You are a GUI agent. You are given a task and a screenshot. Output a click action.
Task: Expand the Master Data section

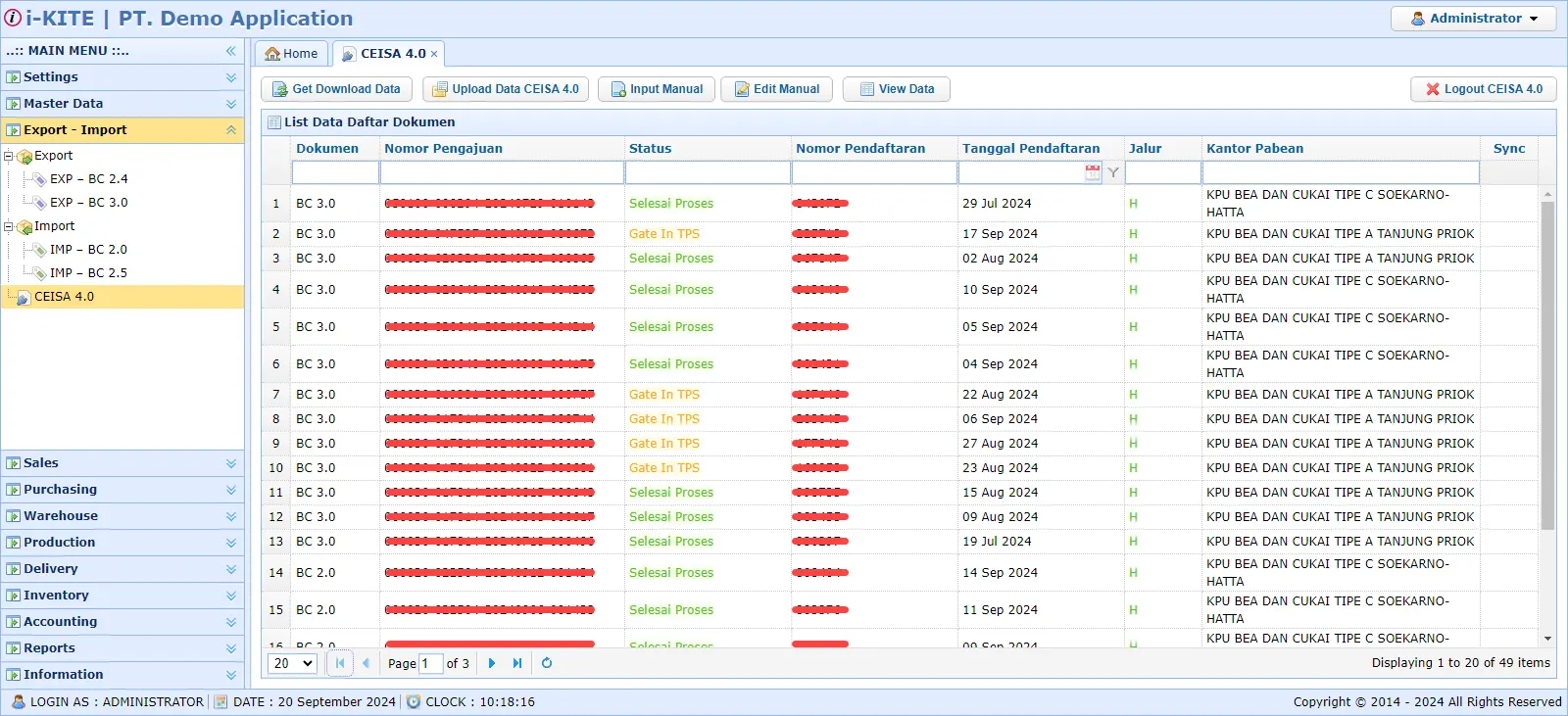(x=122, y=104)
